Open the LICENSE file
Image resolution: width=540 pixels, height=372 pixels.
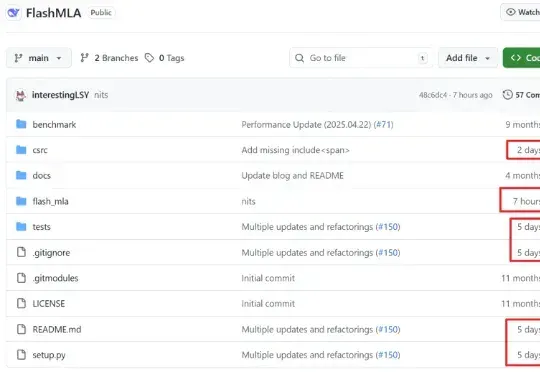coord(49,304)
